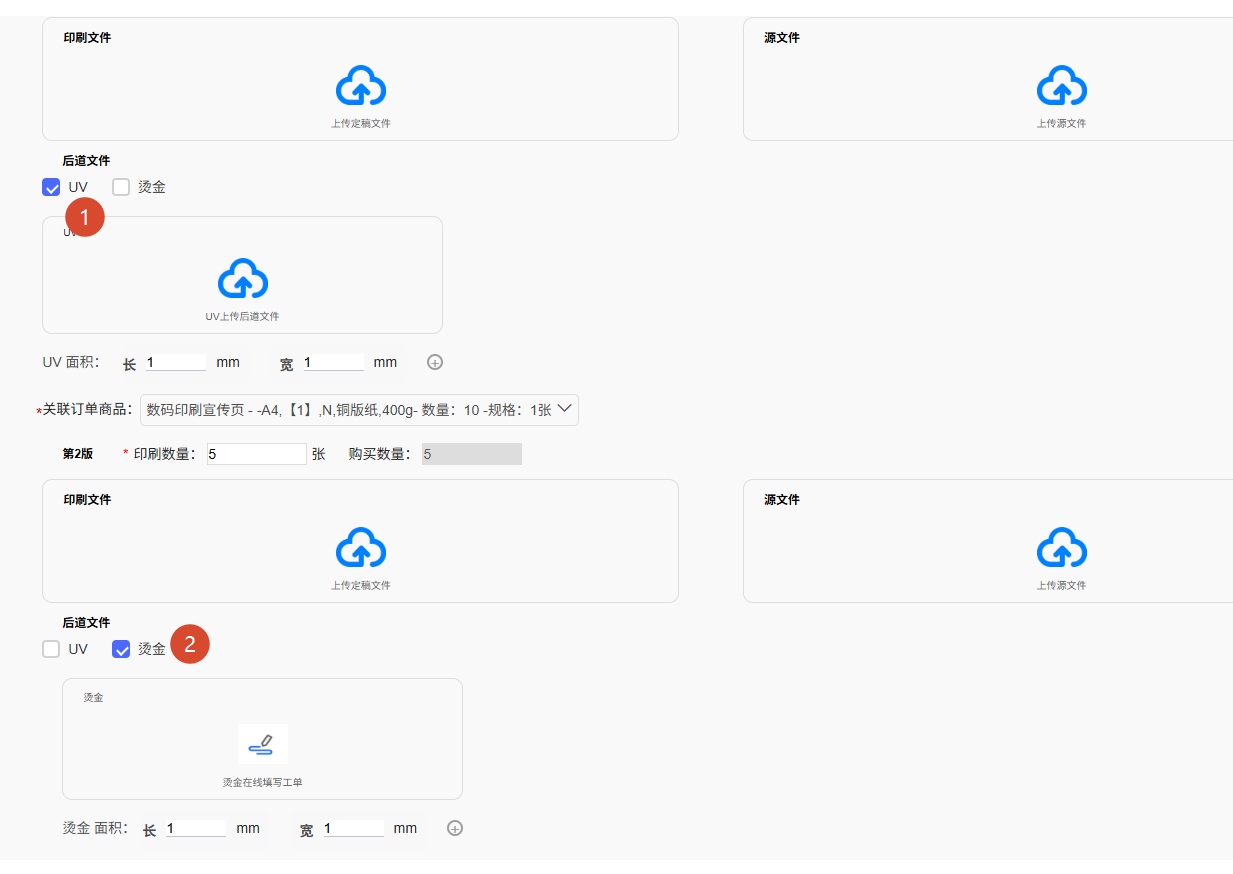1233x874 pixels.
Task: Click upload cloud icon in first 印刷文件 box
Action: [361, 87]
